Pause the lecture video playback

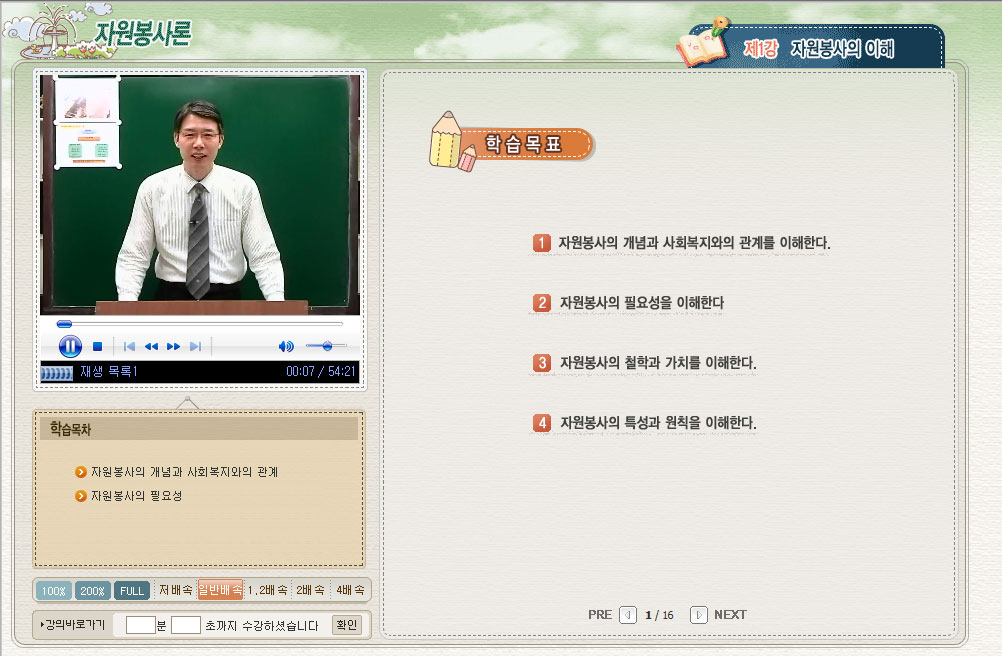point(71,345)
